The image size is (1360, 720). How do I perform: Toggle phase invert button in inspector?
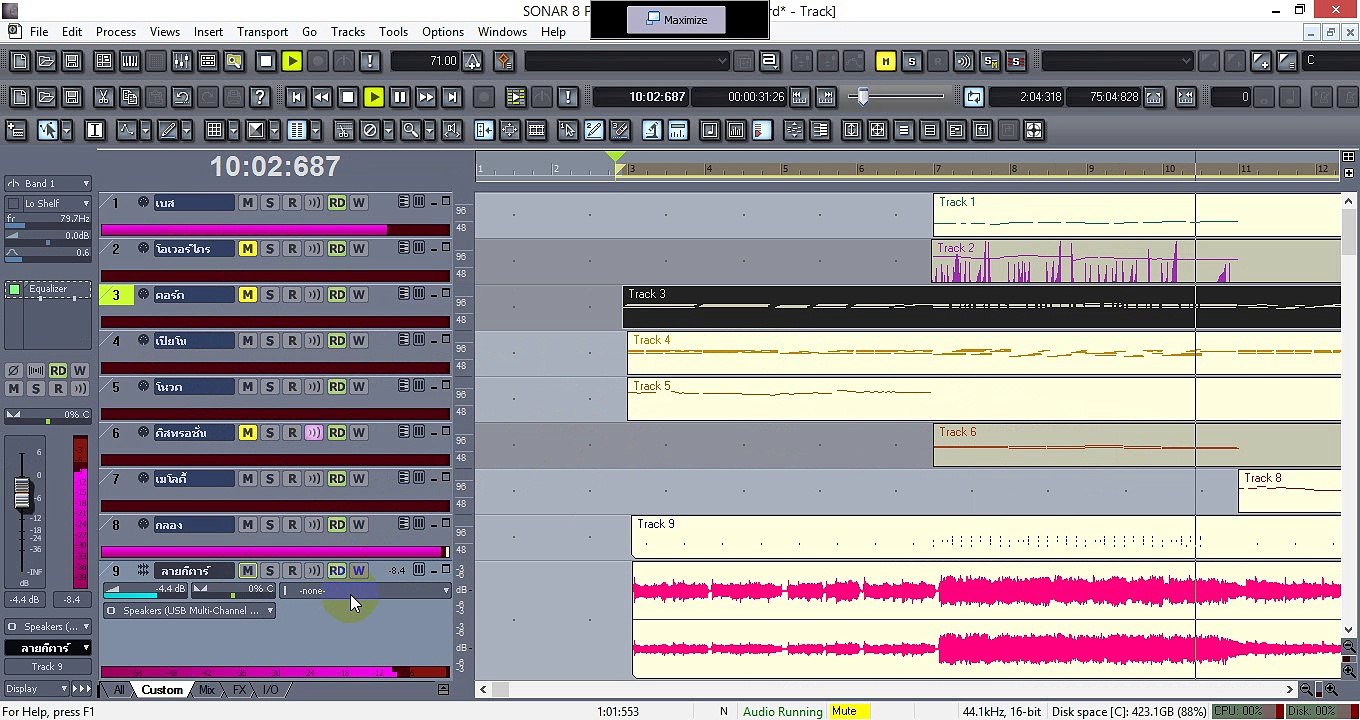pyautogui.click(x=13, y=371)
